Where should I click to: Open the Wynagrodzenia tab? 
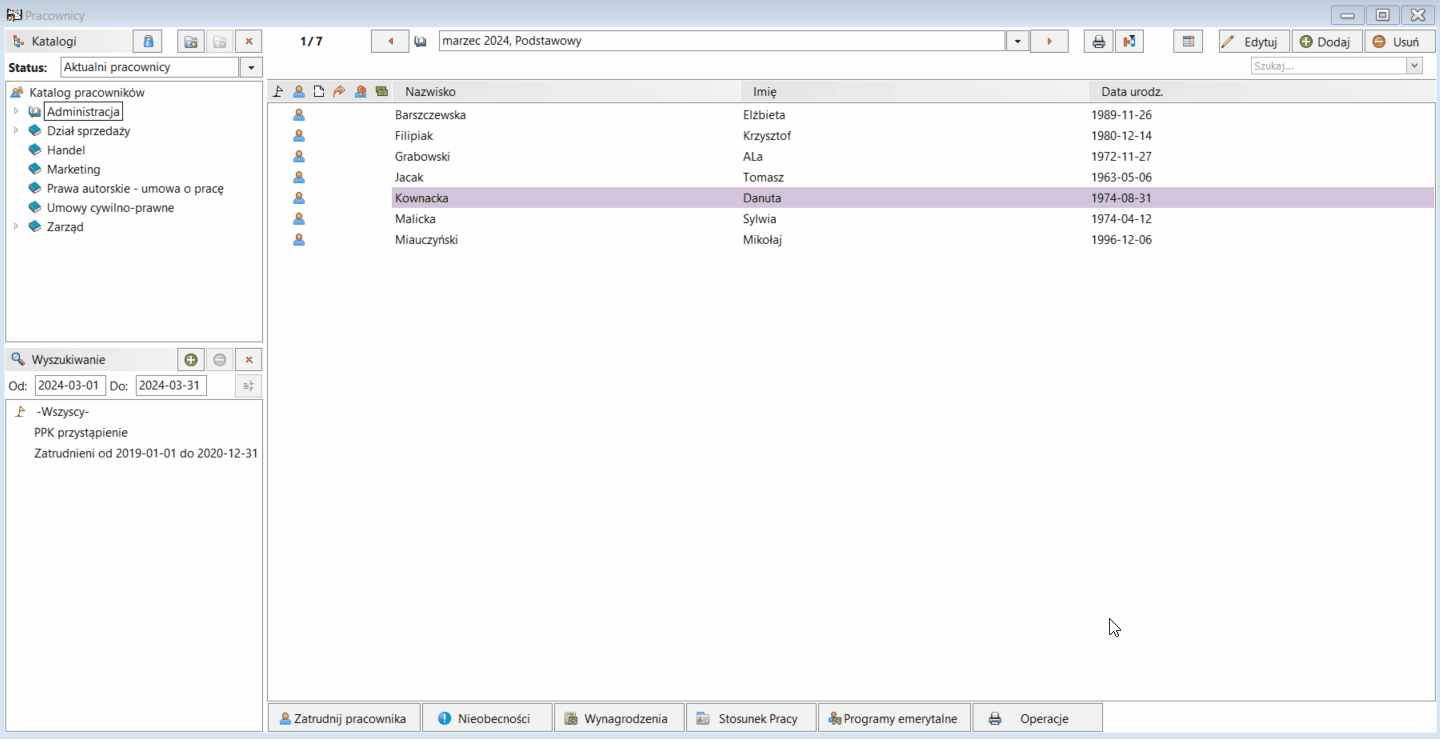click(x=618, y=718)
